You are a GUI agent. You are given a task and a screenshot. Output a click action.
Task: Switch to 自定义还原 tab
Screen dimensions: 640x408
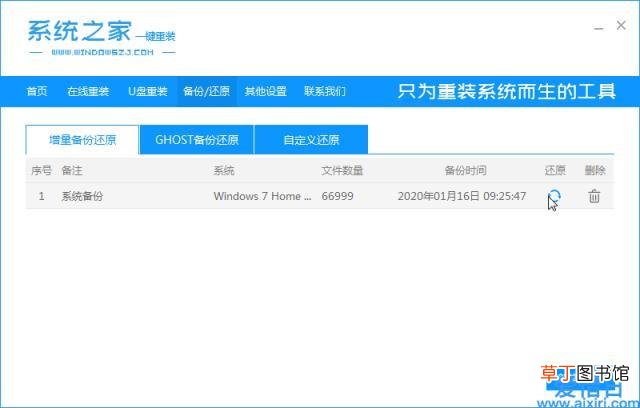point(311,140)
